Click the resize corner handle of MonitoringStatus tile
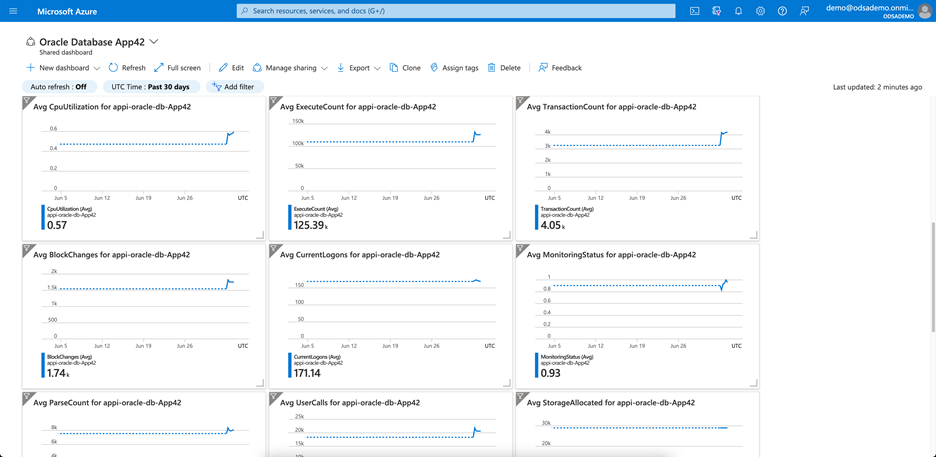This screenshot has height=457, width=936. pos(753,384)
